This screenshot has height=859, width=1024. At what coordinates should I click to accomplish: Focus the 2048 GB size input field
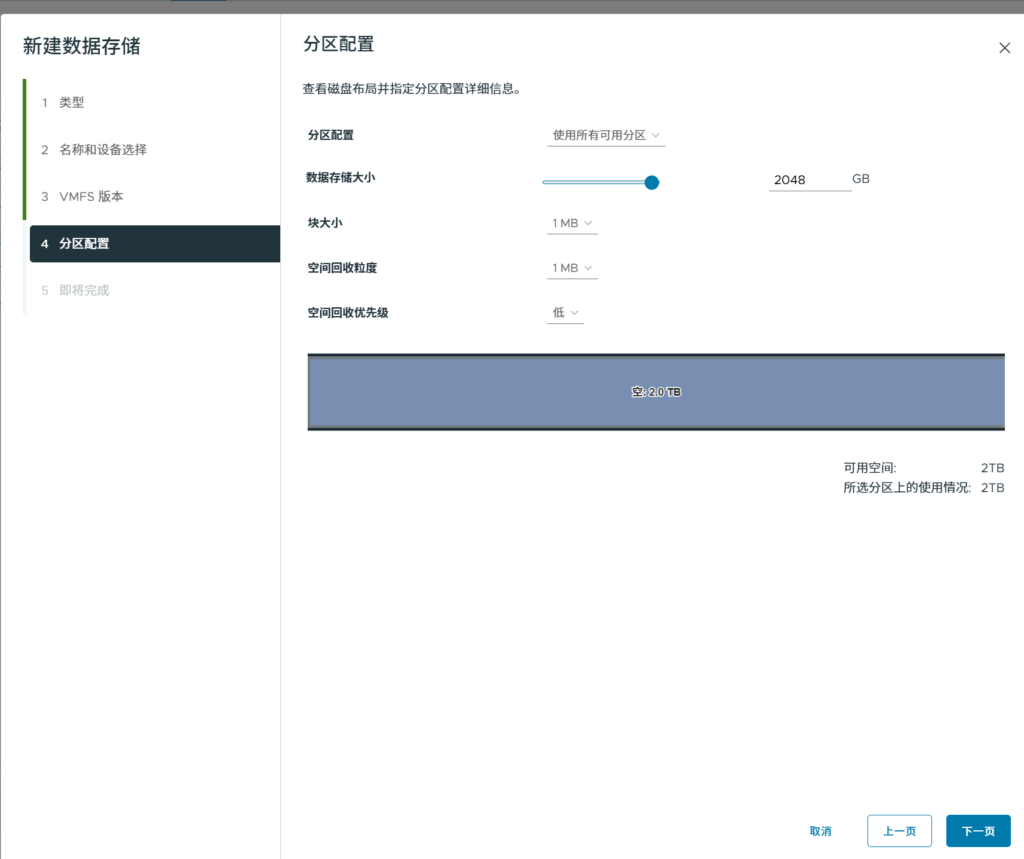(x=808, y=180)
